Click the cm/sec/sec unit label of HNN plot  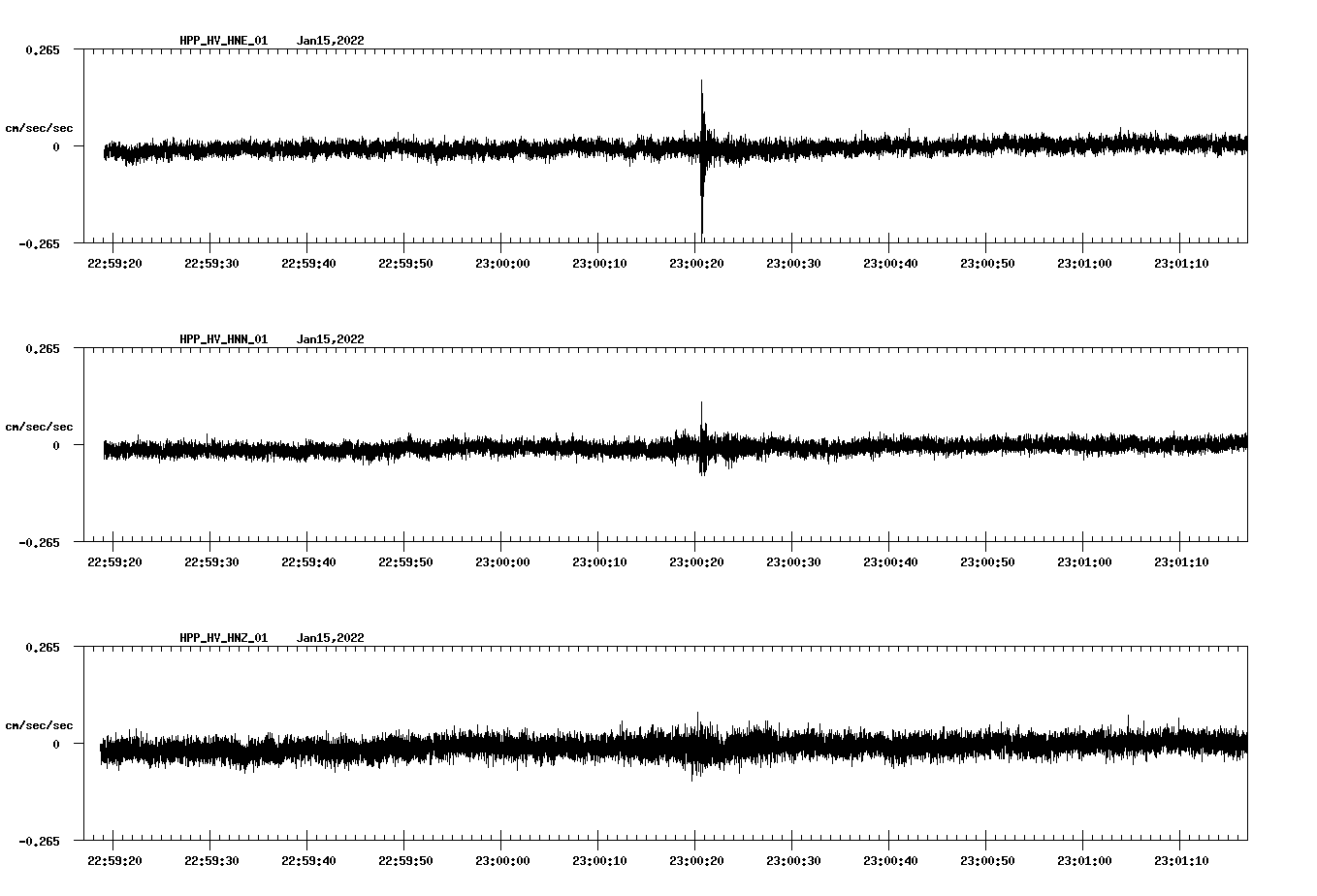39,427
